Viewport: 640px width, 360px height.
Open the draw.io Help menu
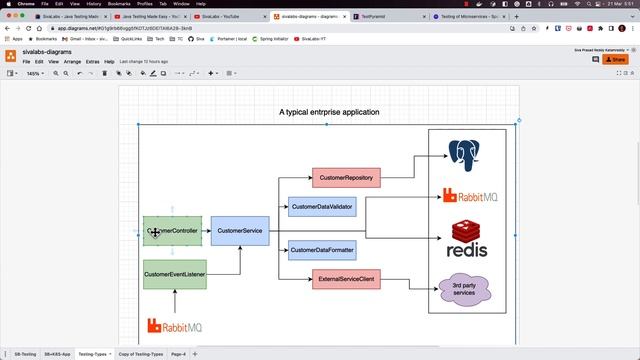[x=109, y=62]
